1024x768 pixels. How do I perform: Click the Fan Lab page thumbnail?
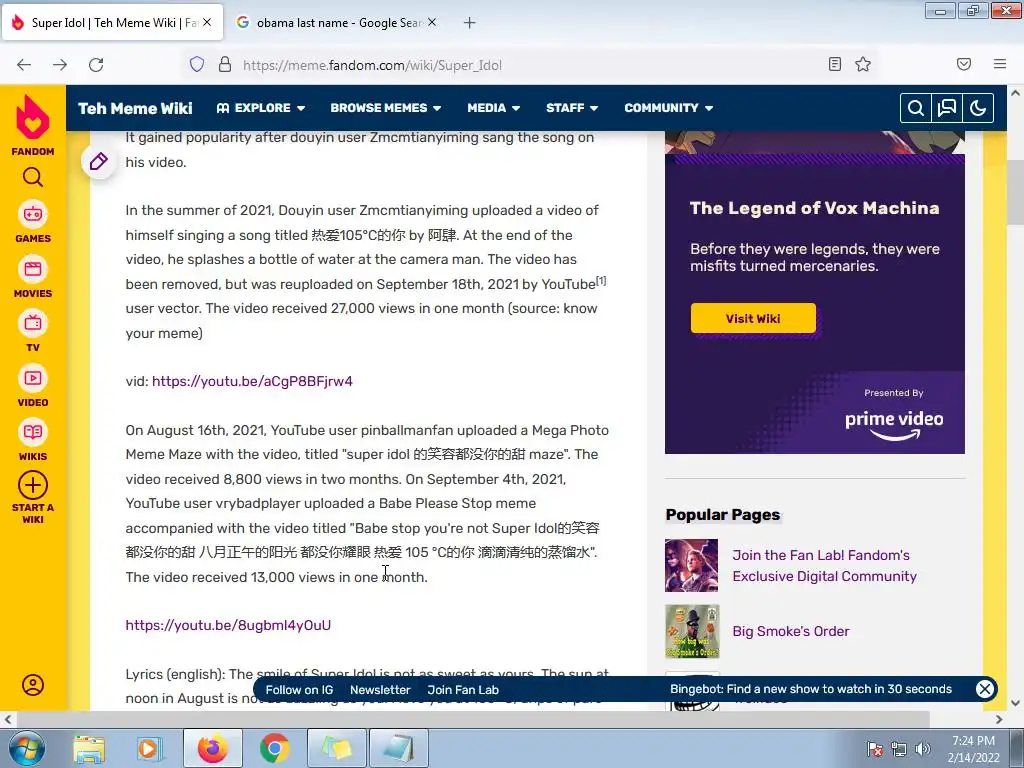692,566
